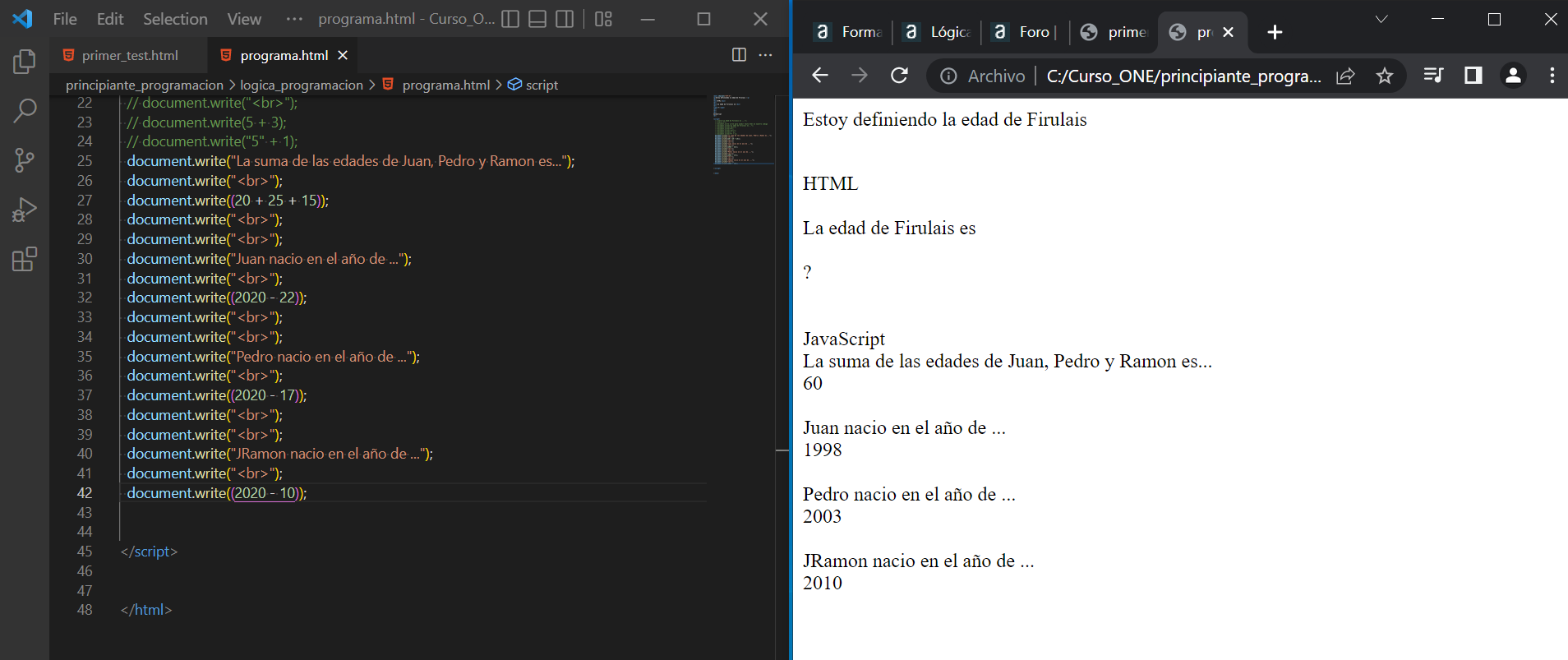Click the Archivo site info icon
This screenshot has height=660, width=1568.
tap(948, 76)
